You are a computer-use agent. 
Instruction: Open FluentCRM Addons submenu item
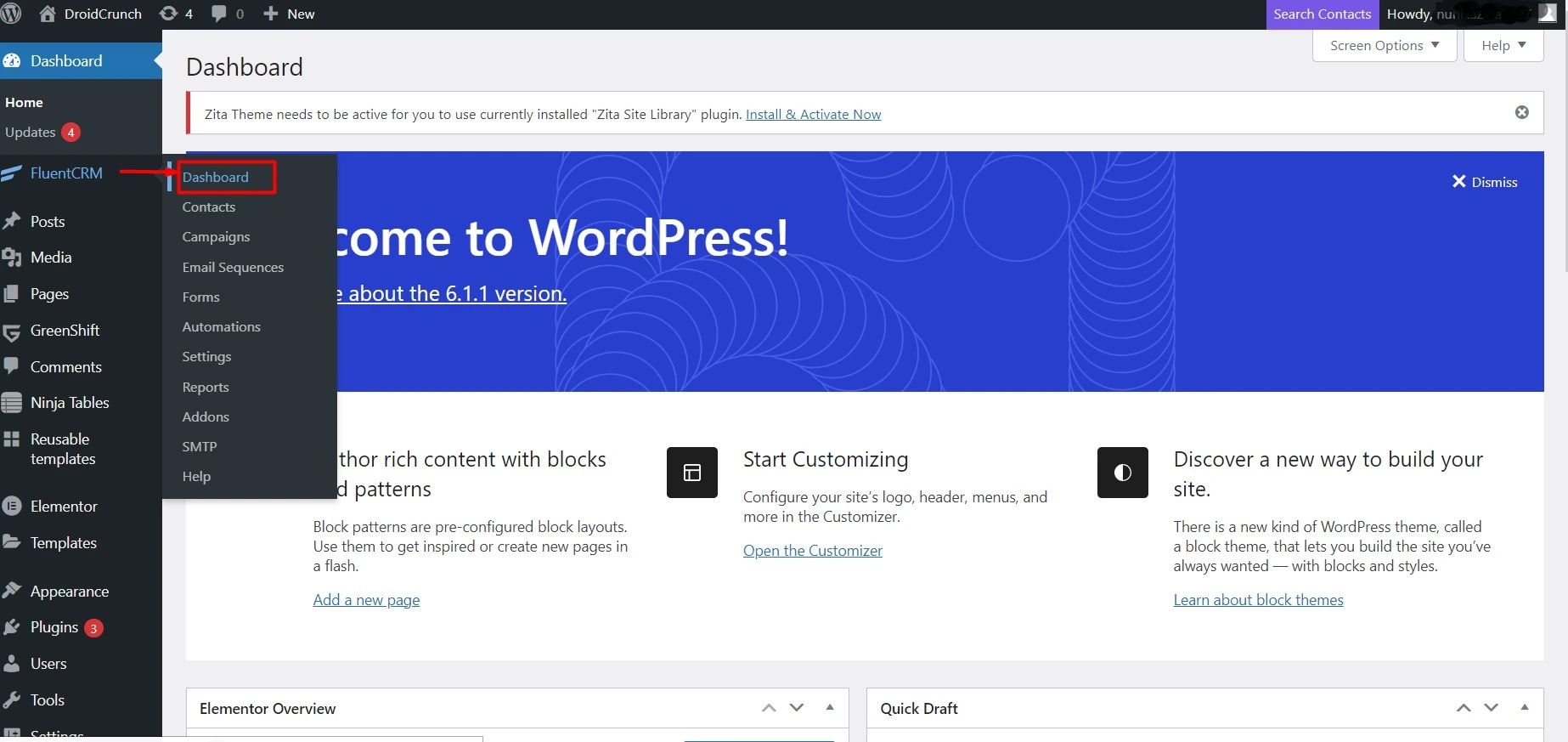coord(206,416)
